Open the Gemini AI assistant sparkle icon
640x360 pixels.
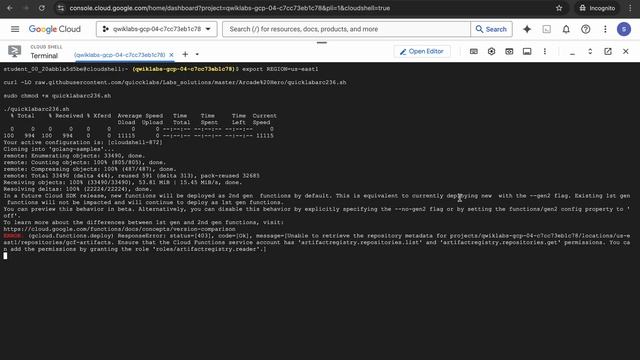527,29
